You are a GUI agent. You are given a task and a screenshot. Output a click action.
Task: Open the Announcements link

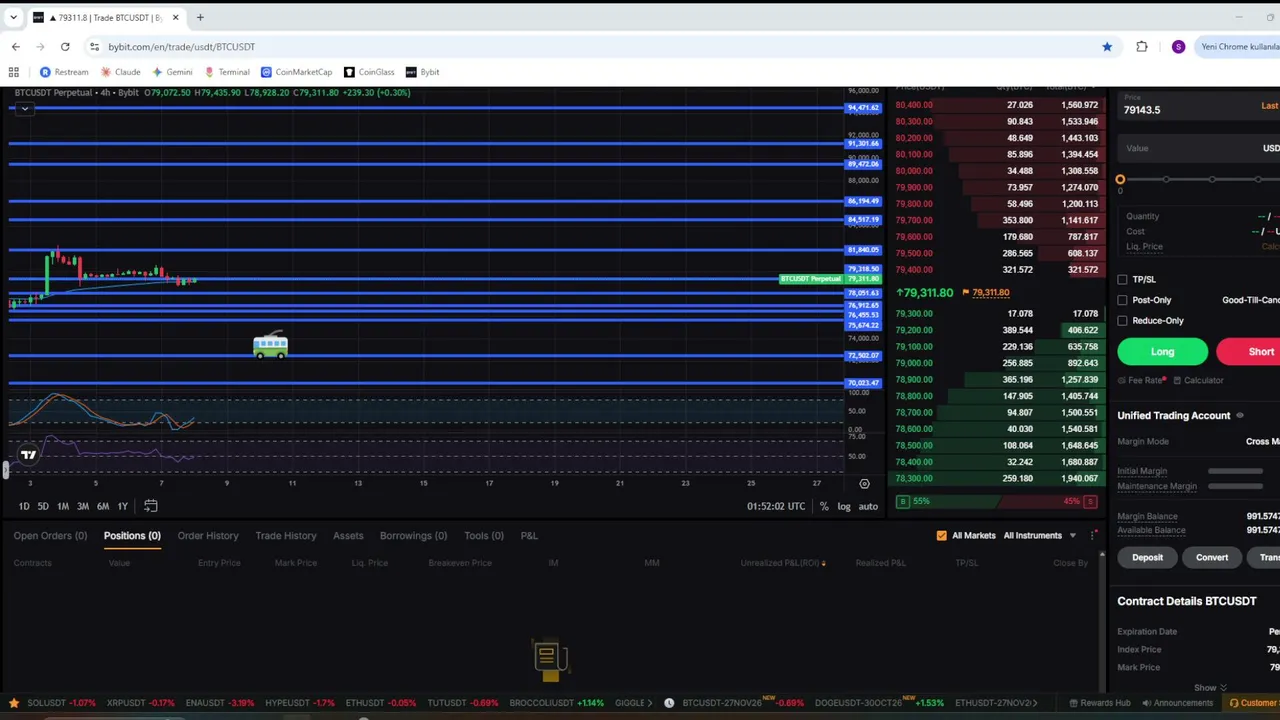1177,703
